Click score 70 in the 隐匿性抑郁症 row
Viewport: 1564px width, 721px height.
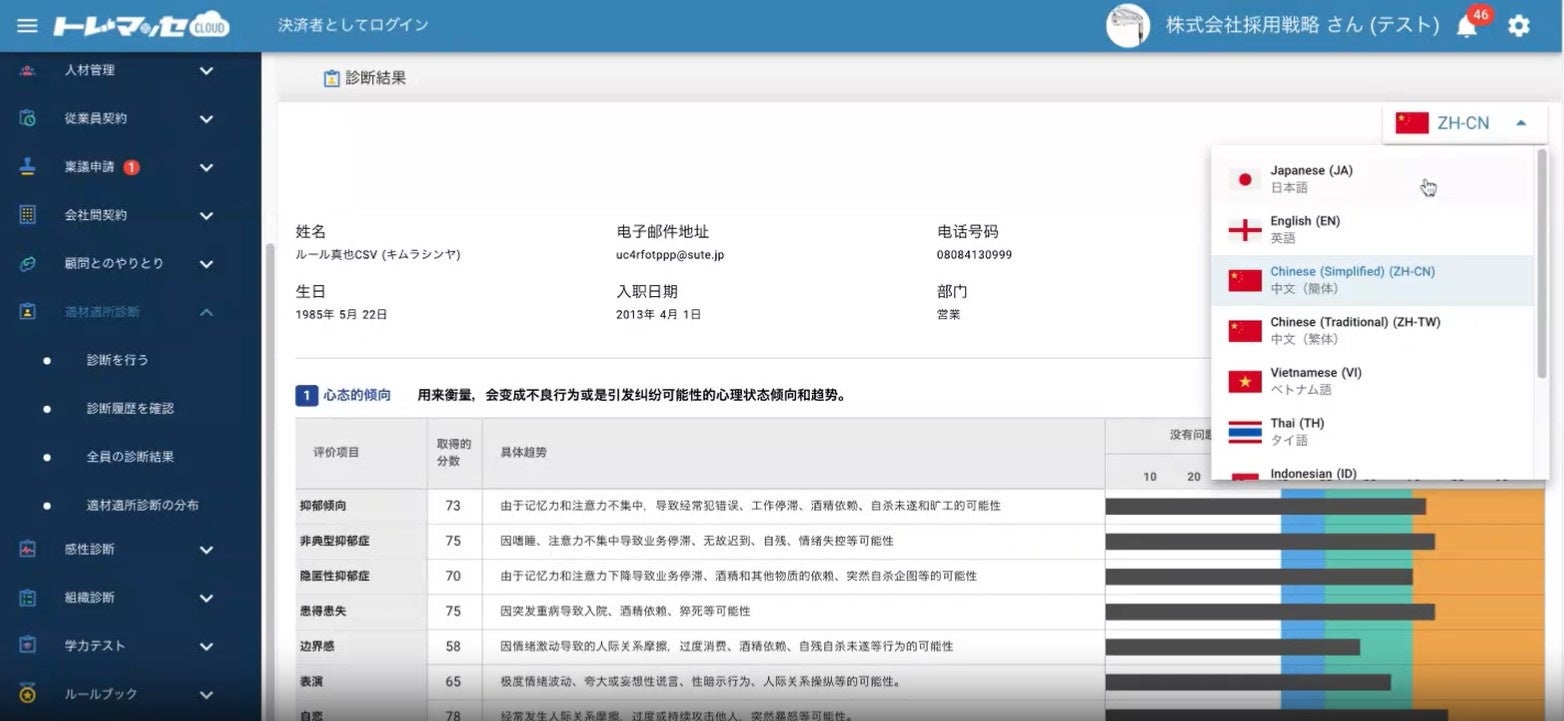[x=454, y=576]
